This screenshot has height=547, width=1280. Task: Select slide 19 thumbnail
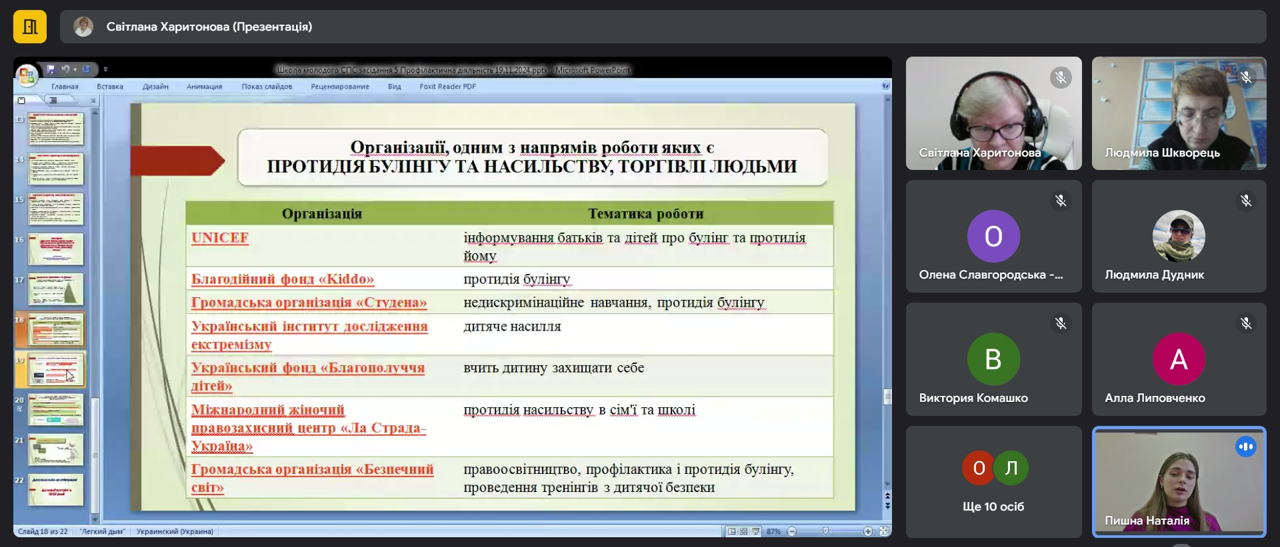click(x=56, y=369)
